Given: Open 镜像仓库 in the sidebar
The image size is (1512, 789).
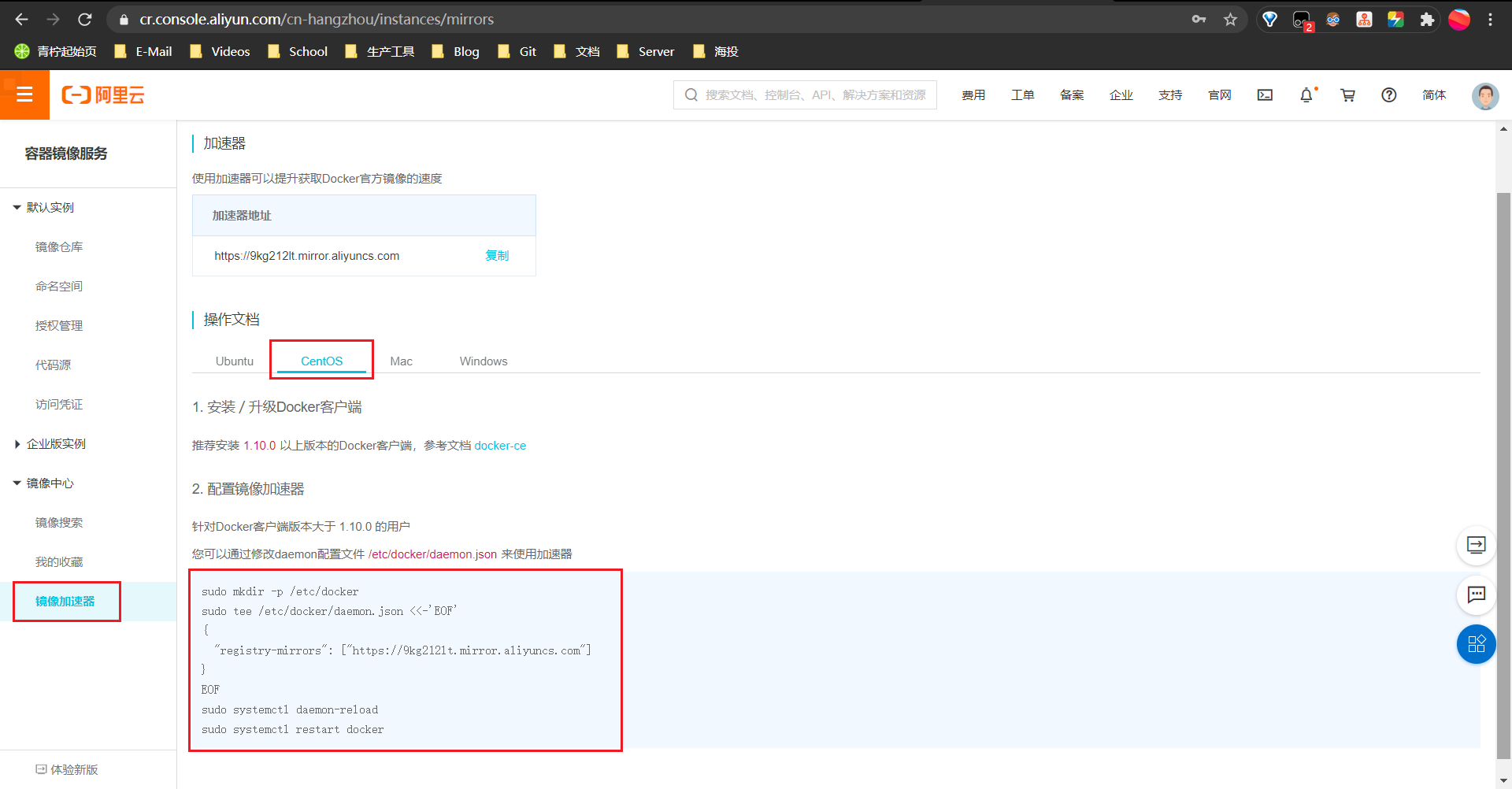Looking at the screenshot, I should 59,246.
